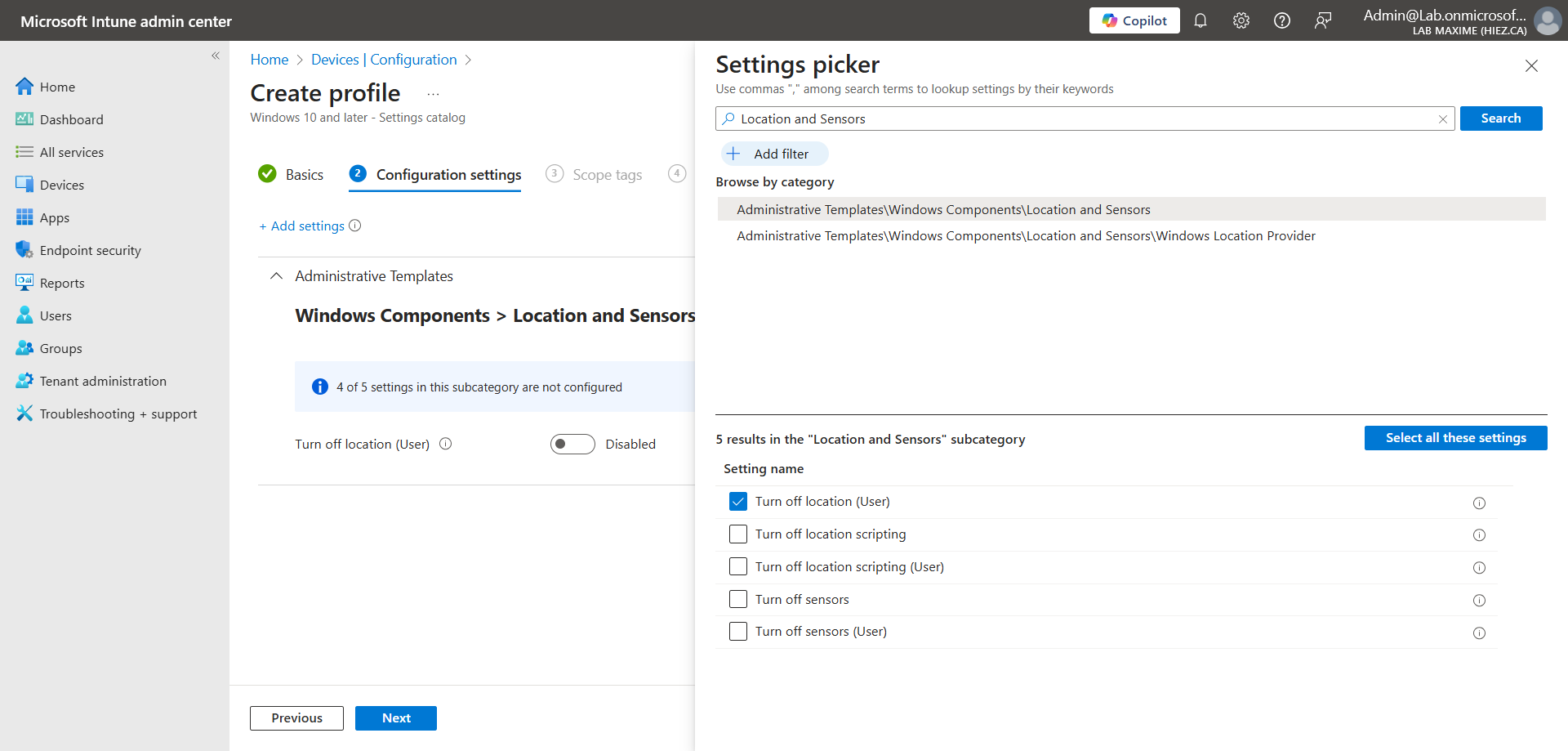
Task: Click Select all these settings button
Action: point(1454,438)
